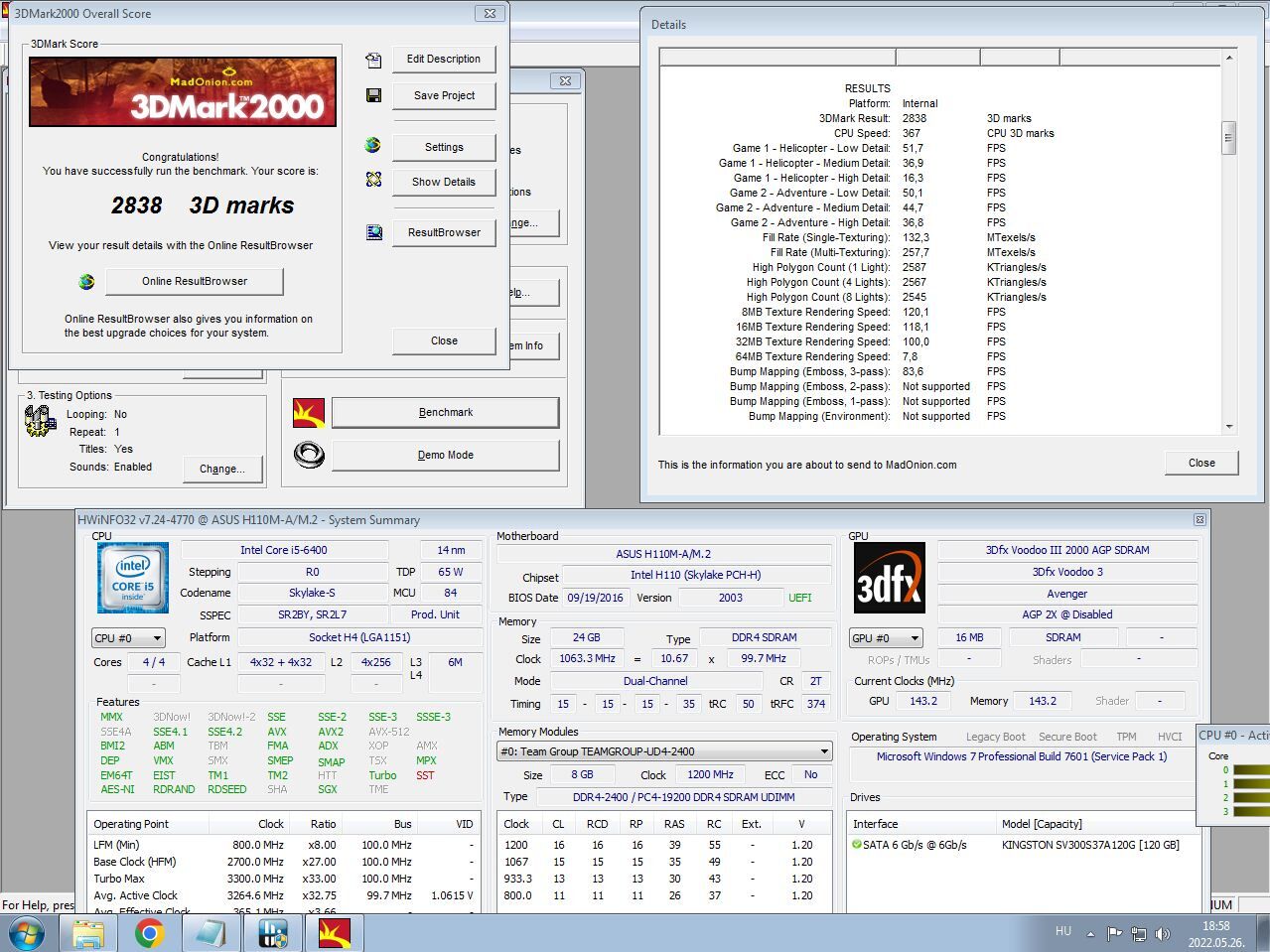Switch to 3DMark2000 taskbar icon

click(334, 933)
